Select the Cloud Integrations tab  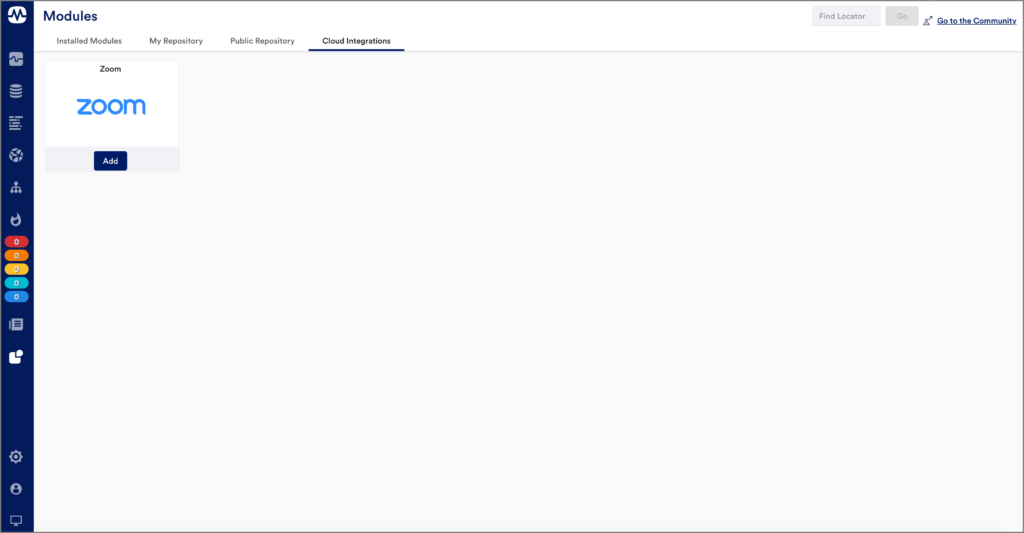(356, 40)
